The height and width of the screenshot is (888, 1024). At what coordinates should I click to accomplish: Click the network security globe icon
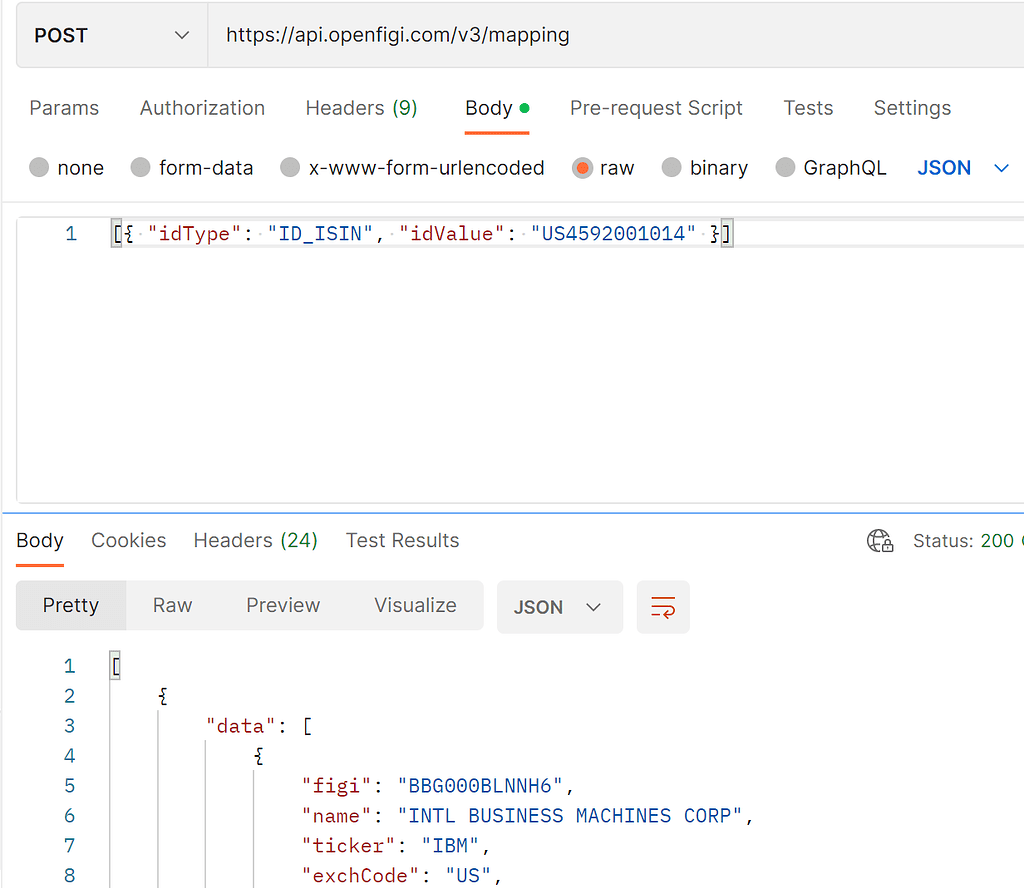(x=880, y=540)
